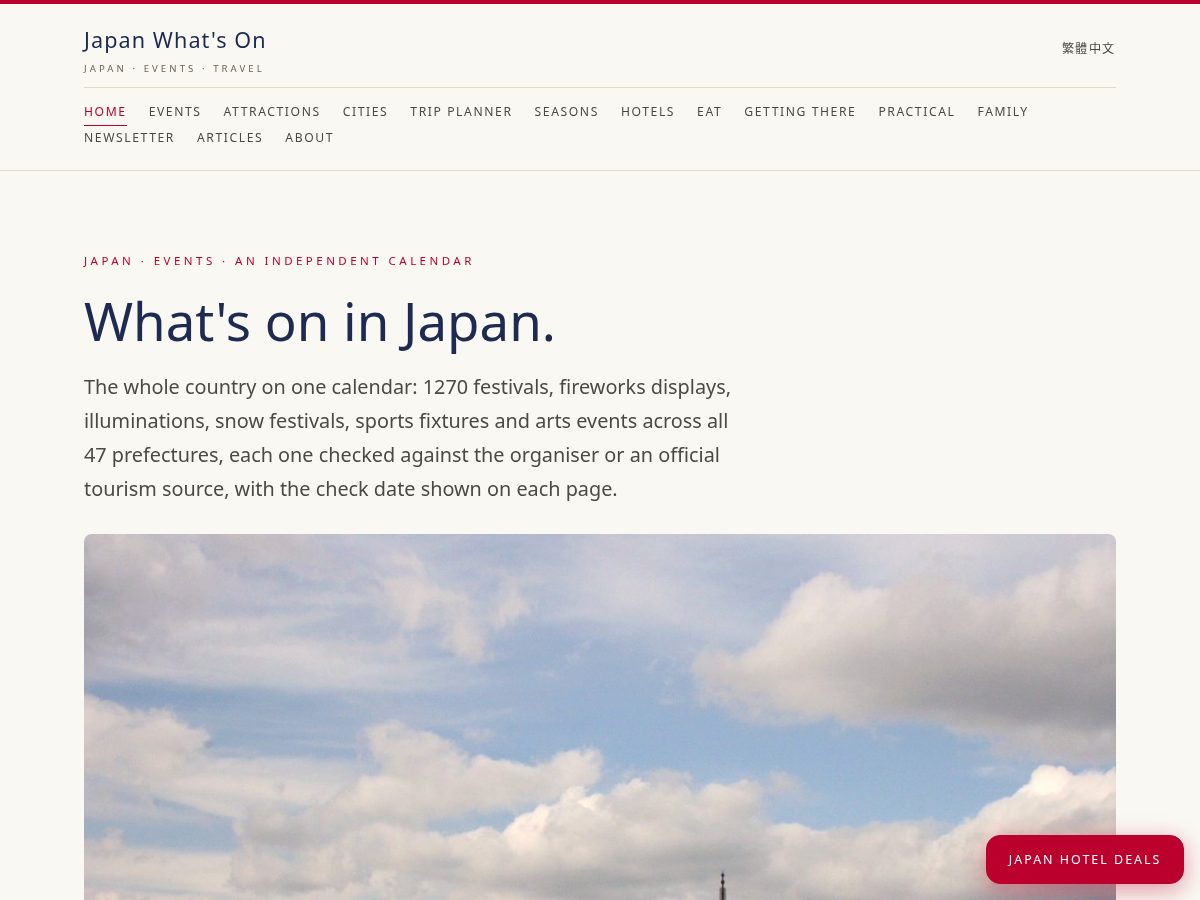Switch language to 繁體中文

(x=1088, y=48)
